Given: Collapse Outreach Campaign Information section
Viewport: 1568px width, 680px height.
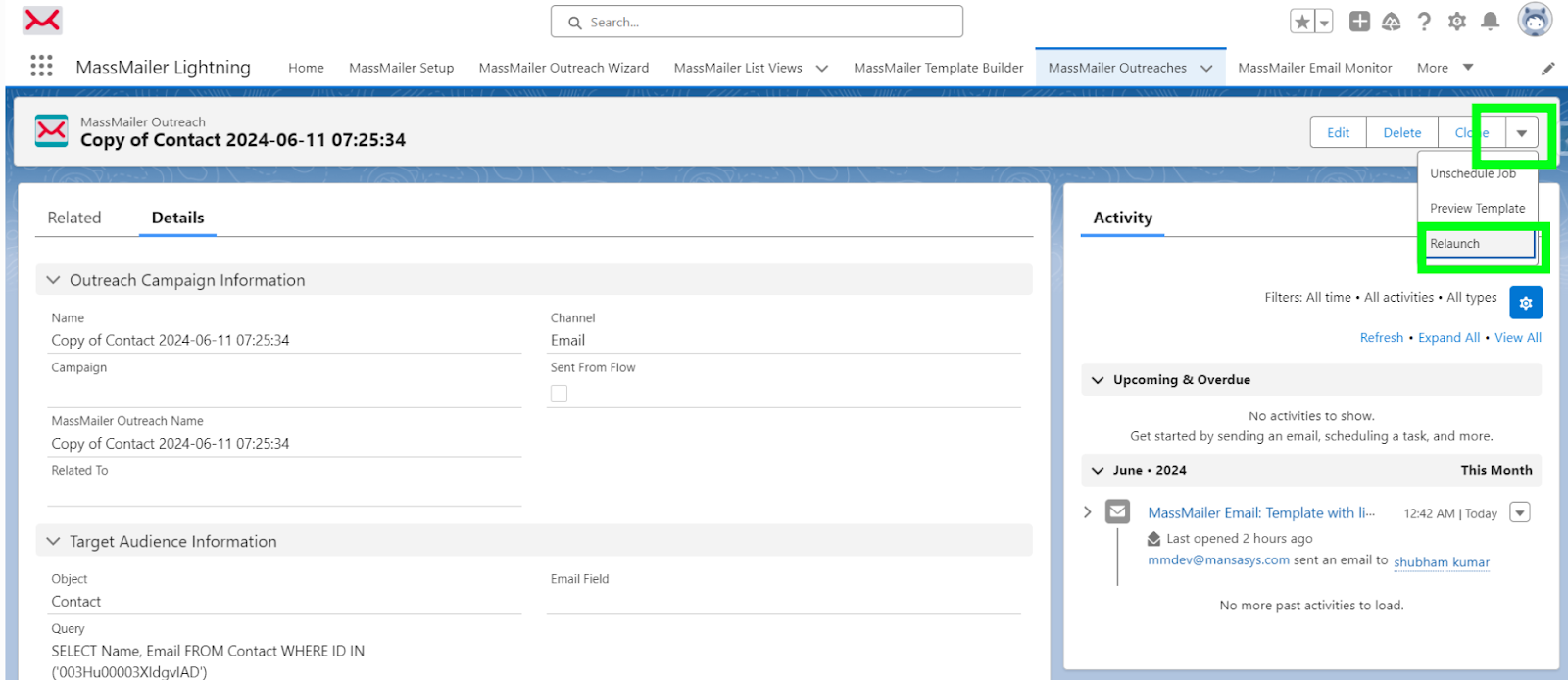Looking at the screenshot, I should (534, 280).
